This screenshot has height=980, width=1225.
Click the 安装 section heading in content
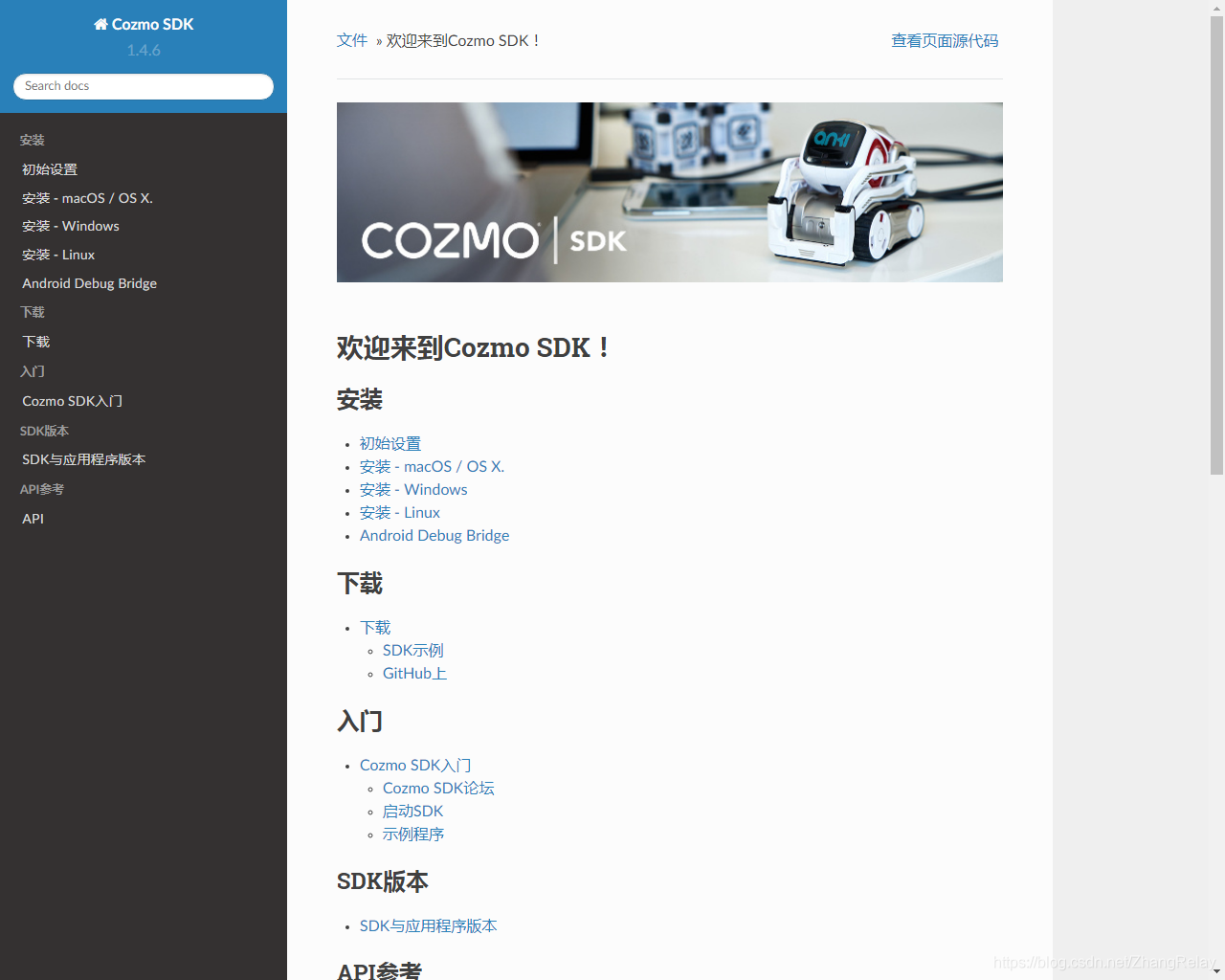tap(360, 399)
